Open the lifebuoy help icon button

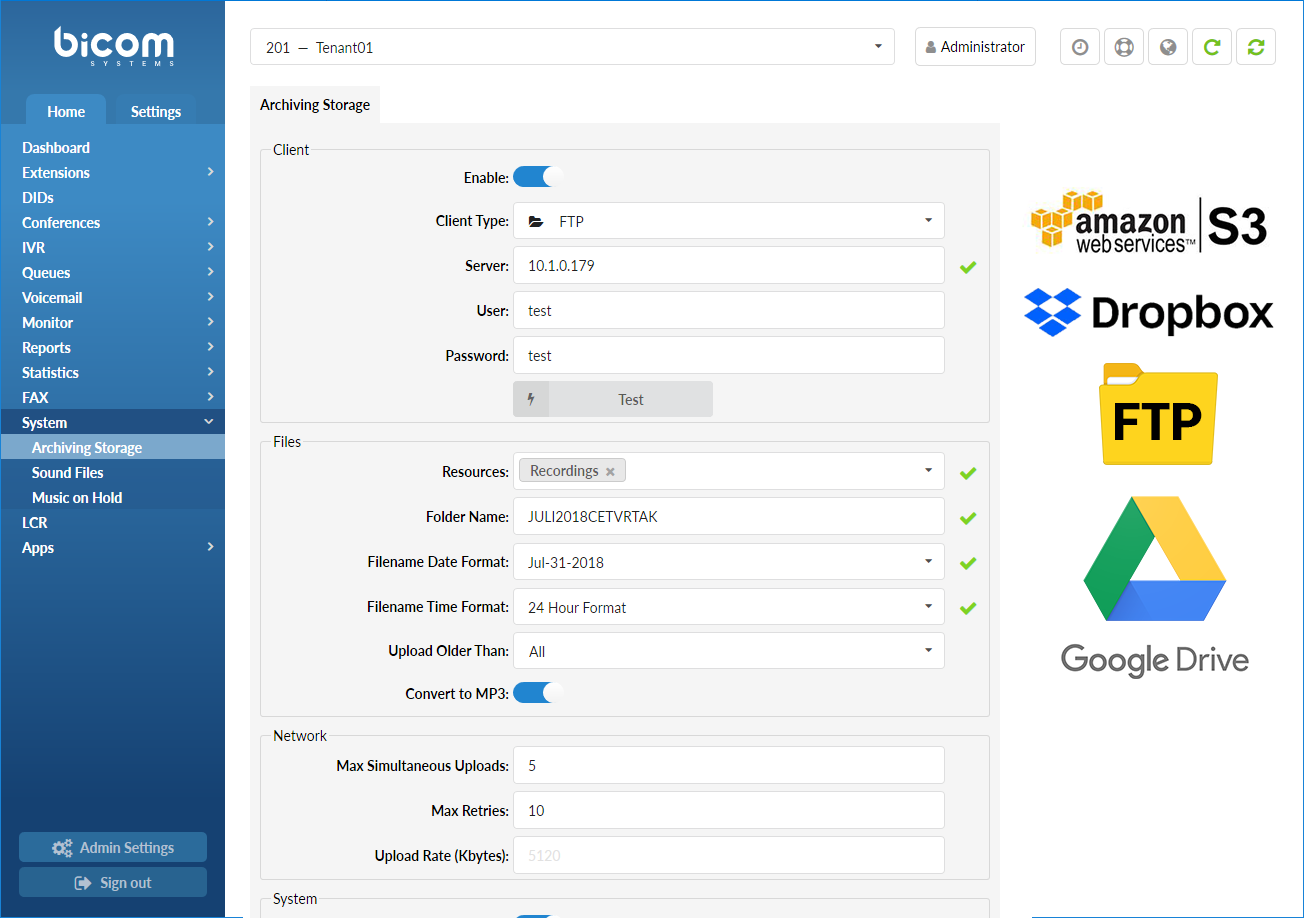click(x=1124, y=47)
